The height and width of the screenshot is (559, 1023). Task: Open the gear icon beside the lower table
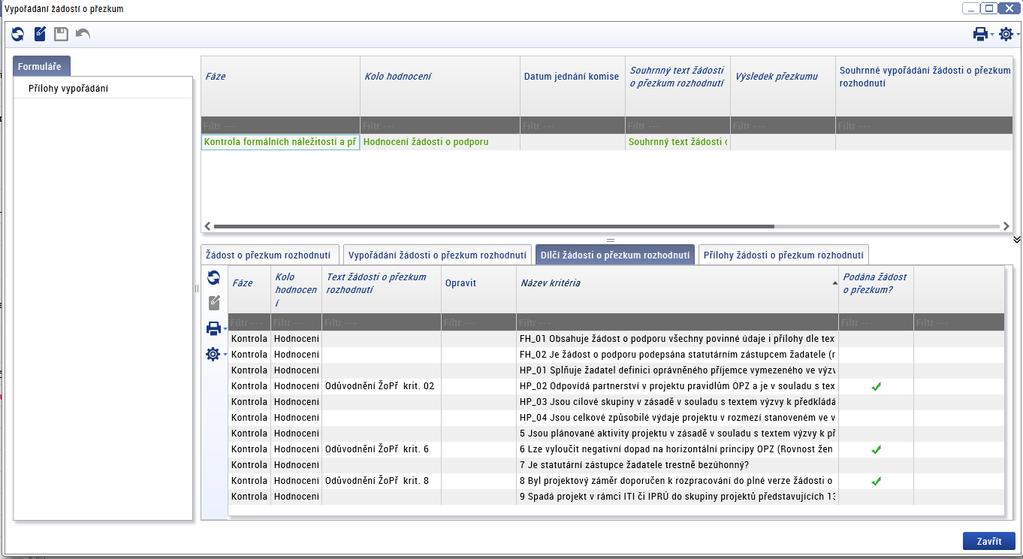coord(213,354)
